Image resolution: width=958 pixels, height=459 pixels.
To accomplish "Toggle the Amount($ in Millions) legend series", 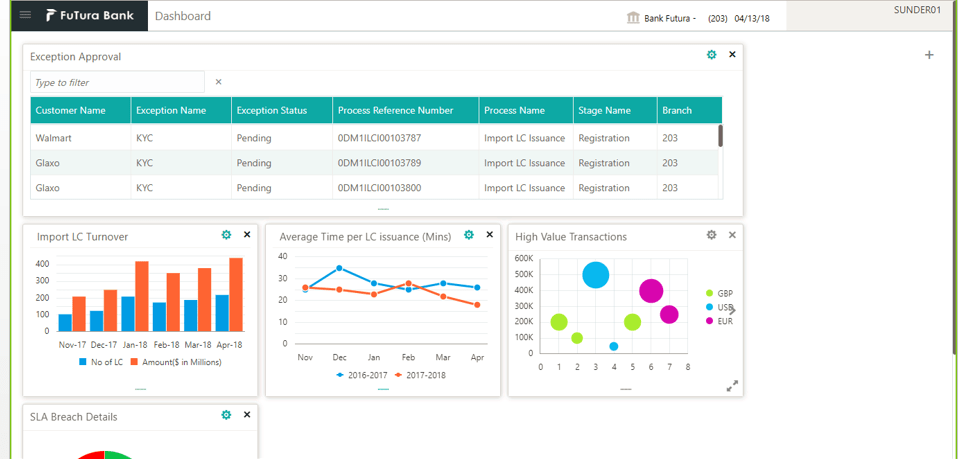I will (183, 362).
